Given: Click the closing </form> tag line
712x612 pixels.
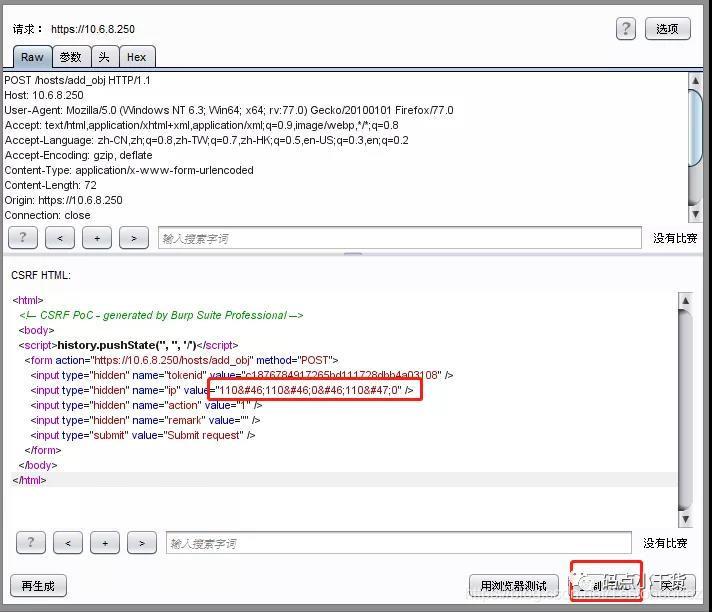Looking at the screenshot, I should point(43,450).
